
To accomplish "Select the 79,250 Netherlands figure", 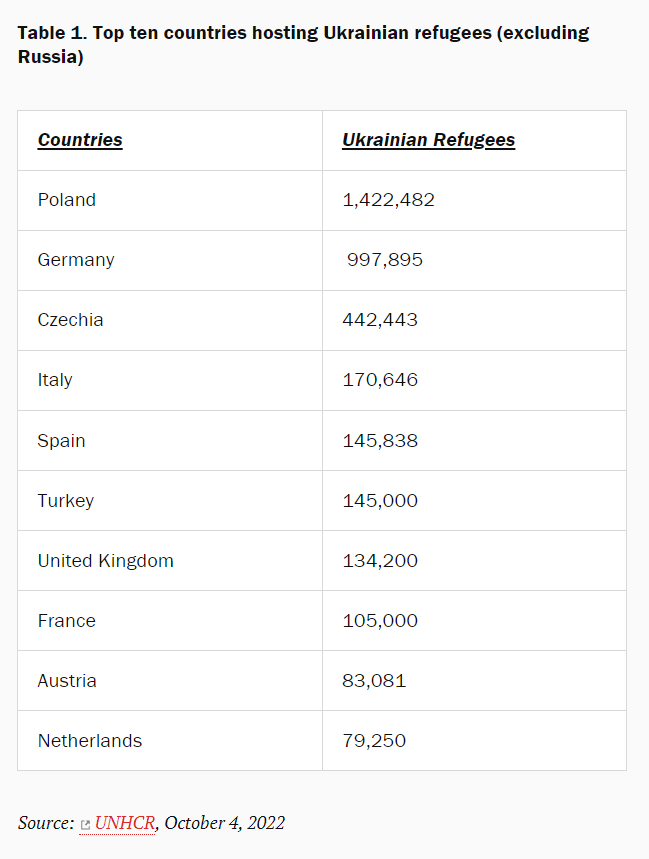I will pos(374,741).
